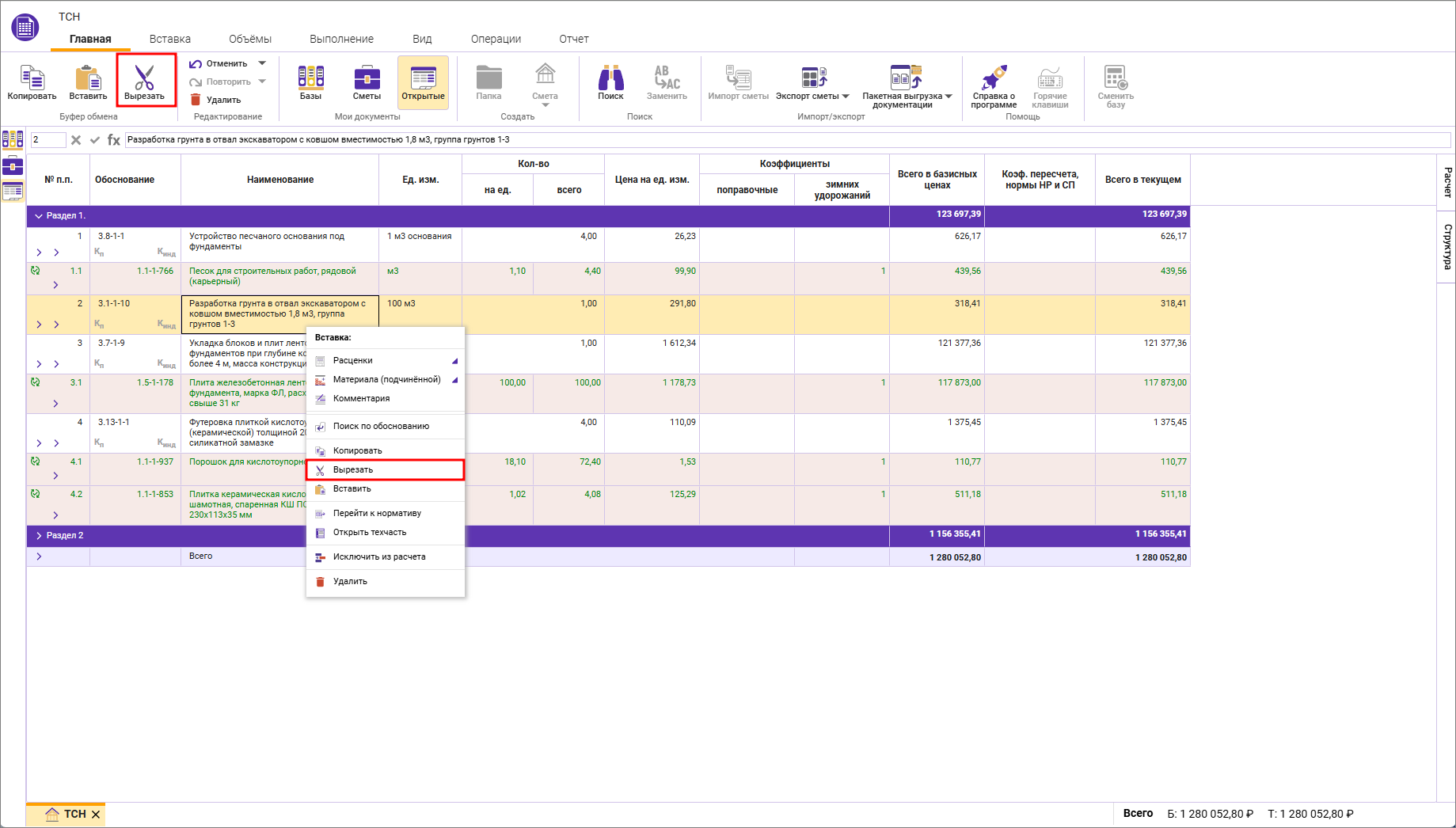
Task: Switch to the Объёмы ribbon tab
Action: click(249, 39)
